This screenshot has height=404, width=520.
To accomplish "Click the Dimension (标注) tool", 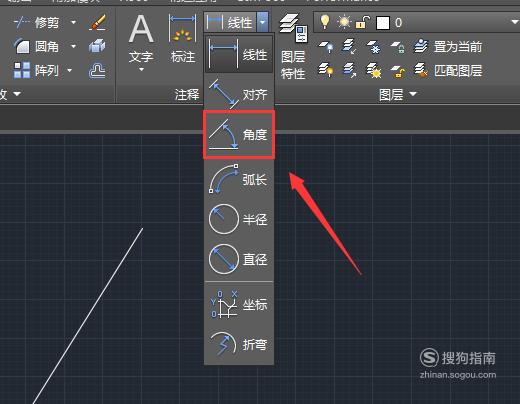I will click(x=182, y=38).
